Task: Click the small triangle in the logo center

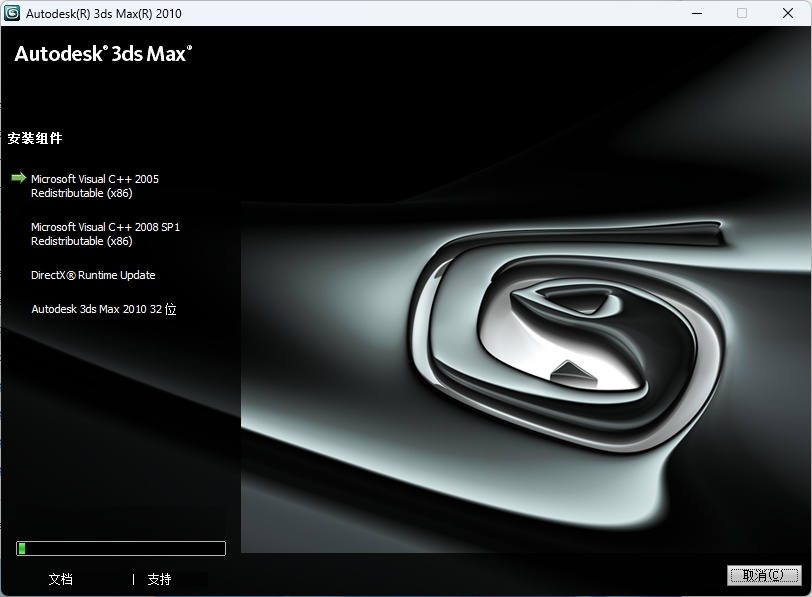Action: [568, 369]
